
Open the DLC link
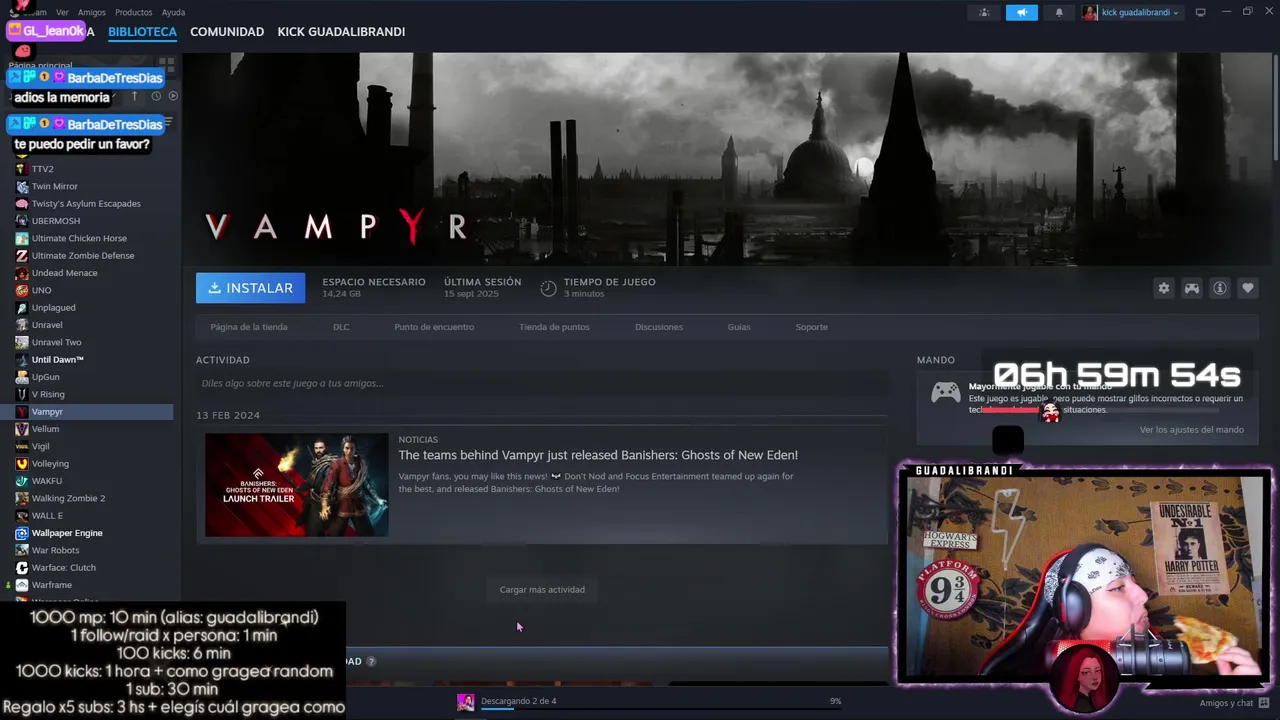[x=341, y=327]
